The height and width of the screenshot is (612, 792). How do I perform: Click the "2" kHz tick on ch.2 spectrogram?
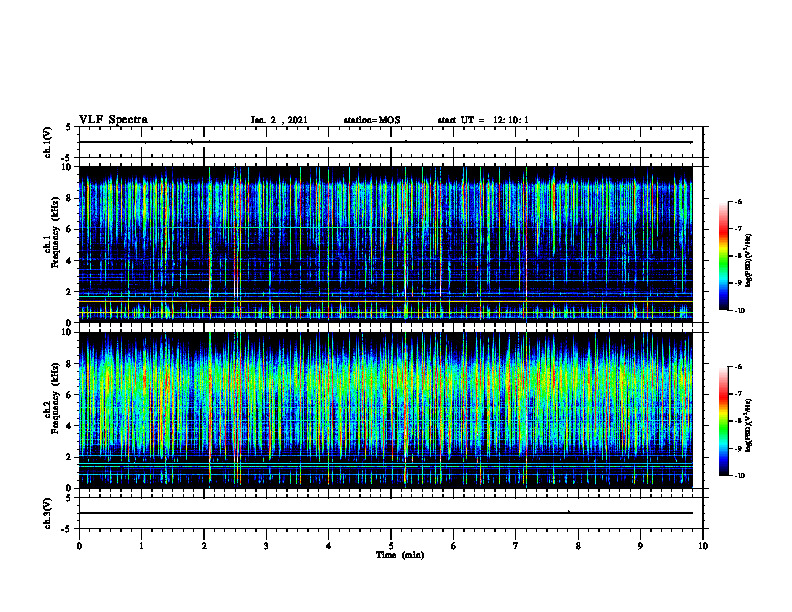pyautogui.click(x=70, y=457)
